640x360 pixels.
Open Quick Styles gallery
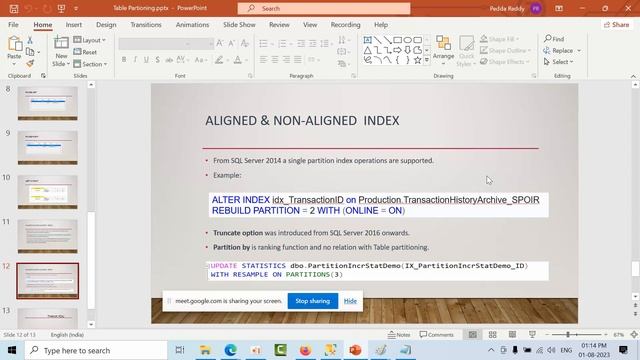pyautogui.click(x=466, y=51)
